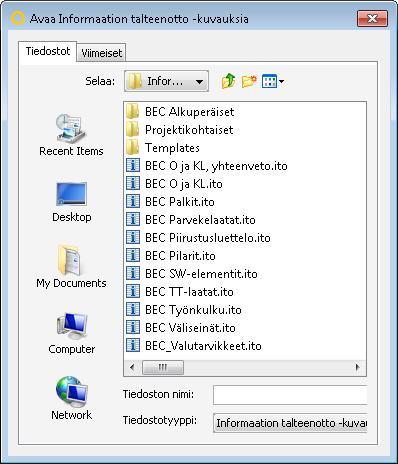This screenshot has height=464, width=398.
Task: Select Computer in places sidebar
Action: pyautogui.click(x=72, y=334)
